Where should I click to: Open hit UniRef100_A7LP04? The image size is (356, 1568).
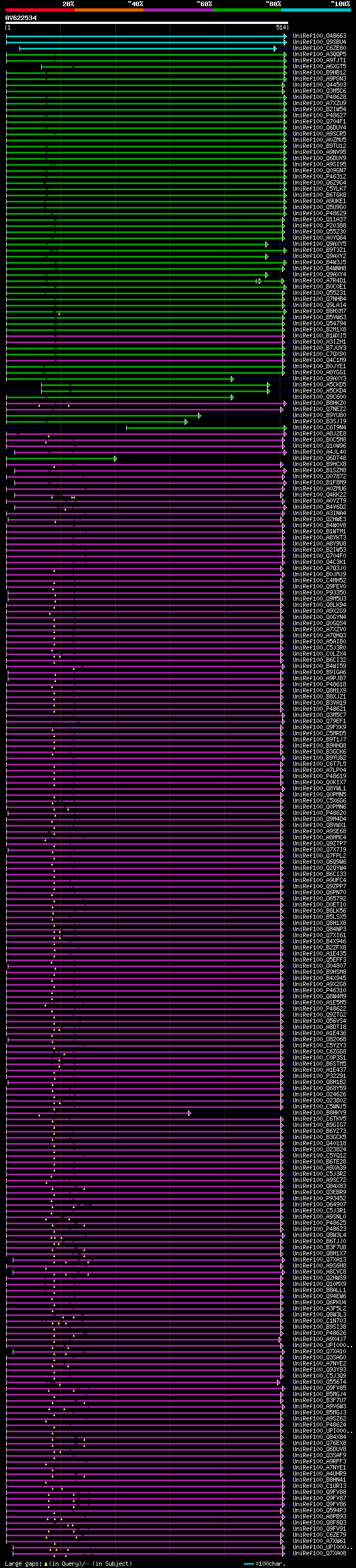pyautogui.click(x=319, y=770)
